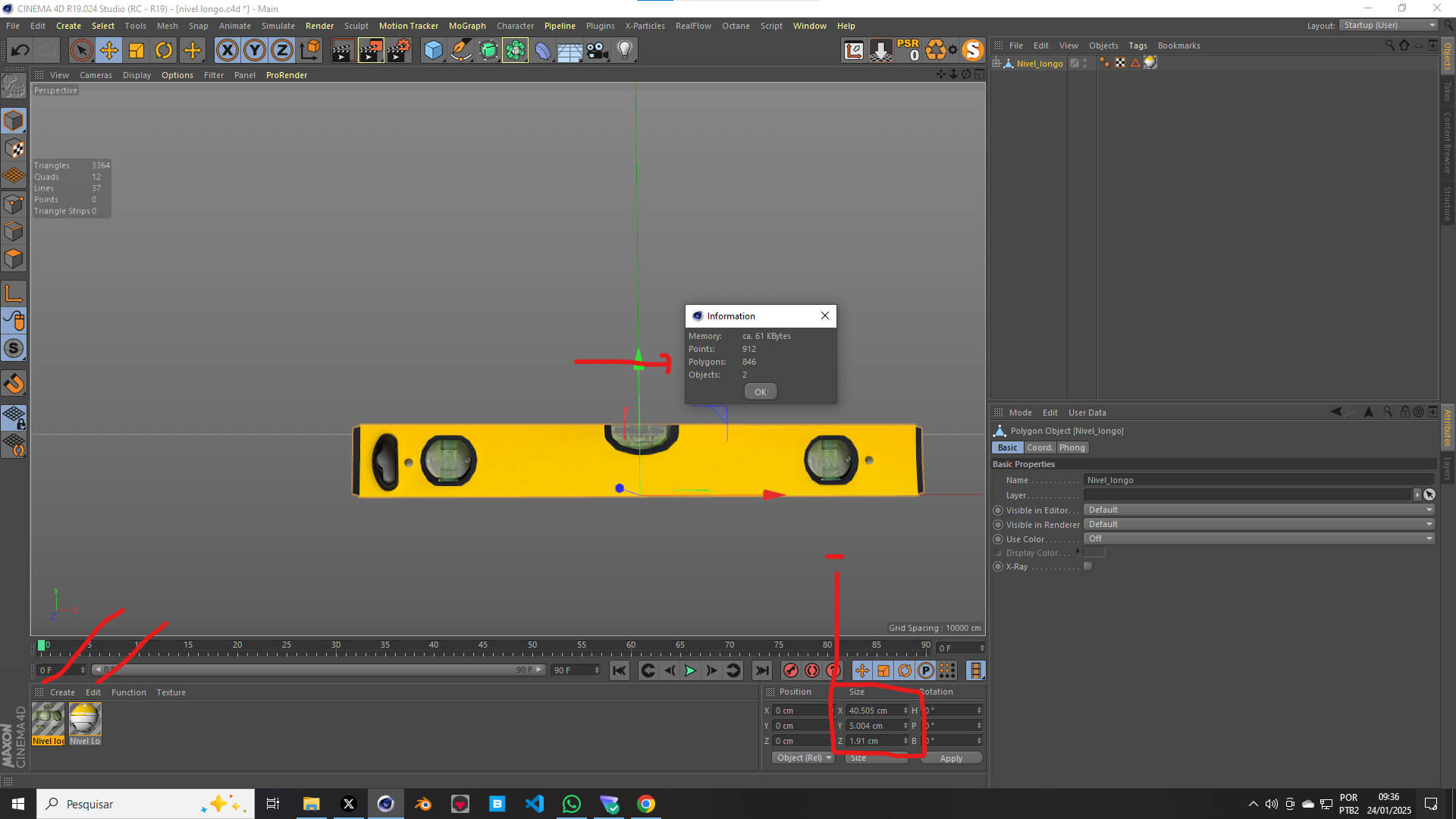Open the MoGraph menu
Screen dimensions: 1456x819
[467, 26]
